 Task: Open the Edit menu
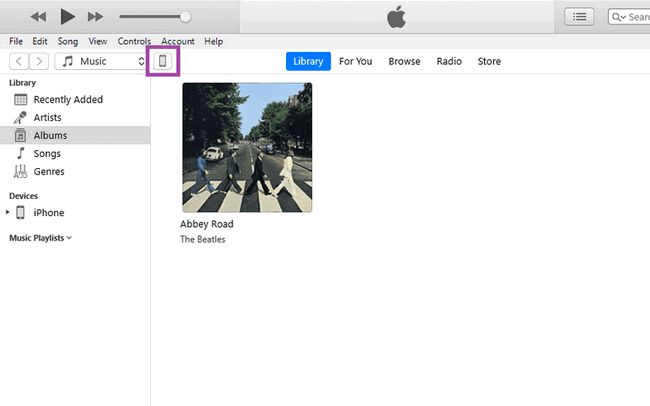tap(40, 41)
